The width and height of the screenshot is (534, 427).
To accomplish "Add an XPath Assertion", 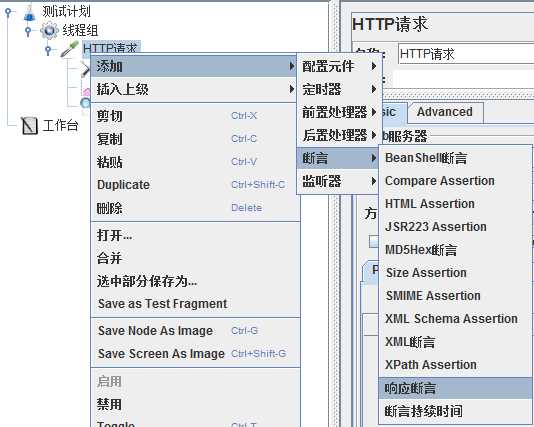I will click(455, 365).
